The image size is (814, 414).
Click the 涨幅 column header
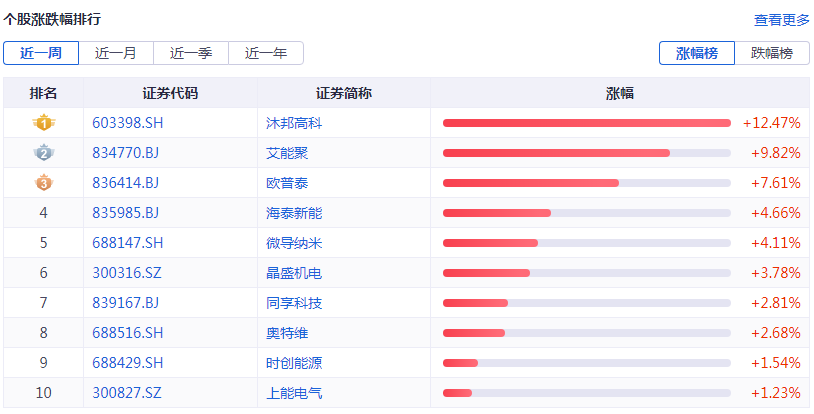point(620,93)
